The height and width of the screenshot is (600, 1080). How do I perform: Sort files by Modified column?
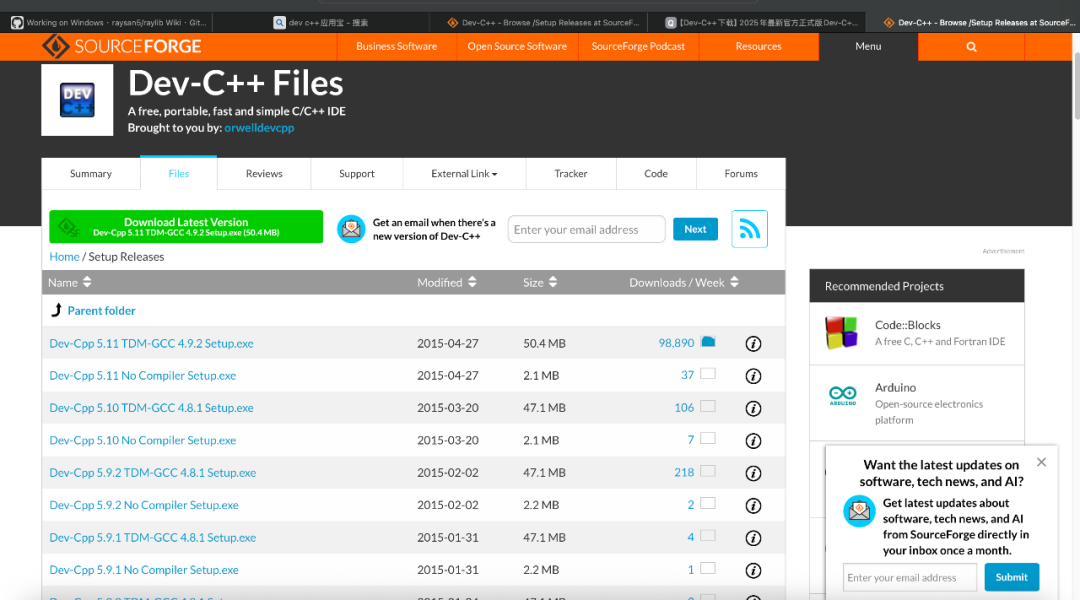tap(446, 282)
